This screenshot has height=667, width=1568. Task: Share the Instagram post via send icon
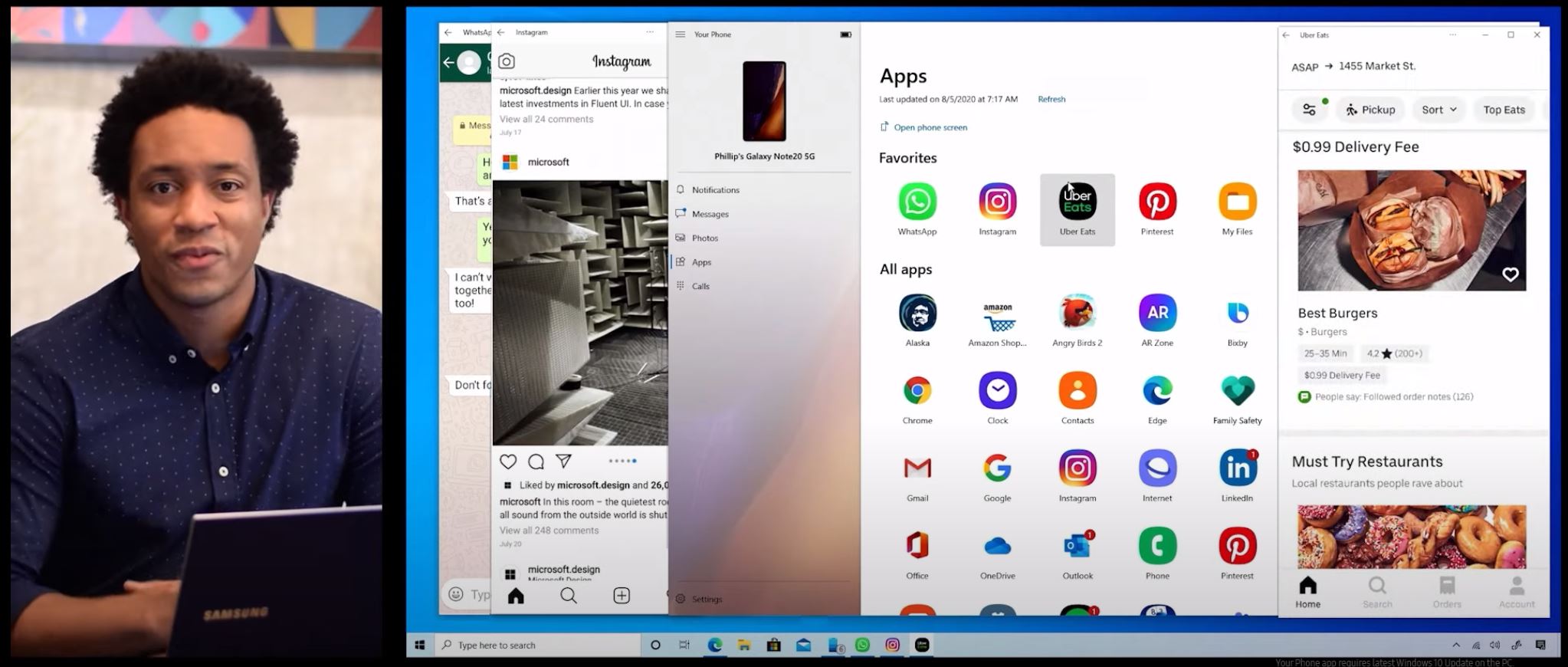point(563,462)
